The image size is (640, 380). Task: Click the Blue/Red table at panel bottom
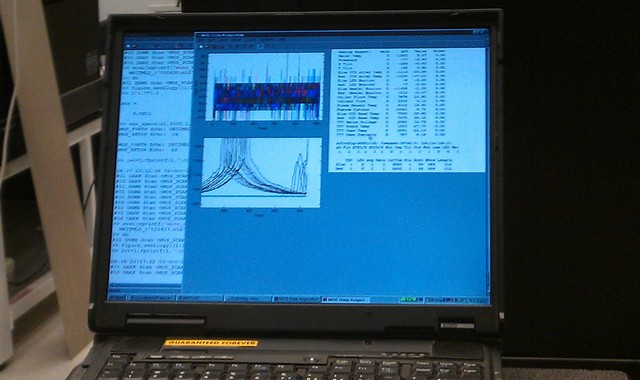pyautogui.click(x=394, y=164)
